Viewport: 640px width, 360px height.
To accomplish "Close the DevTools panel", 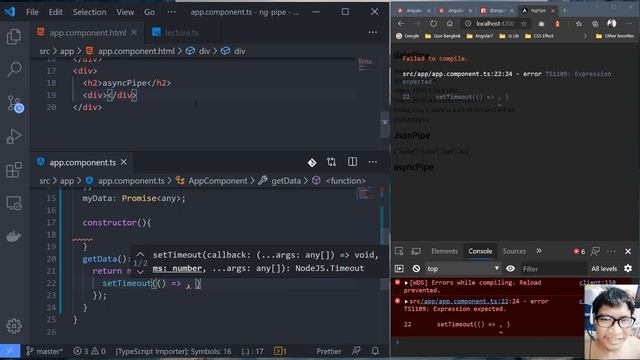I will 628,251.
